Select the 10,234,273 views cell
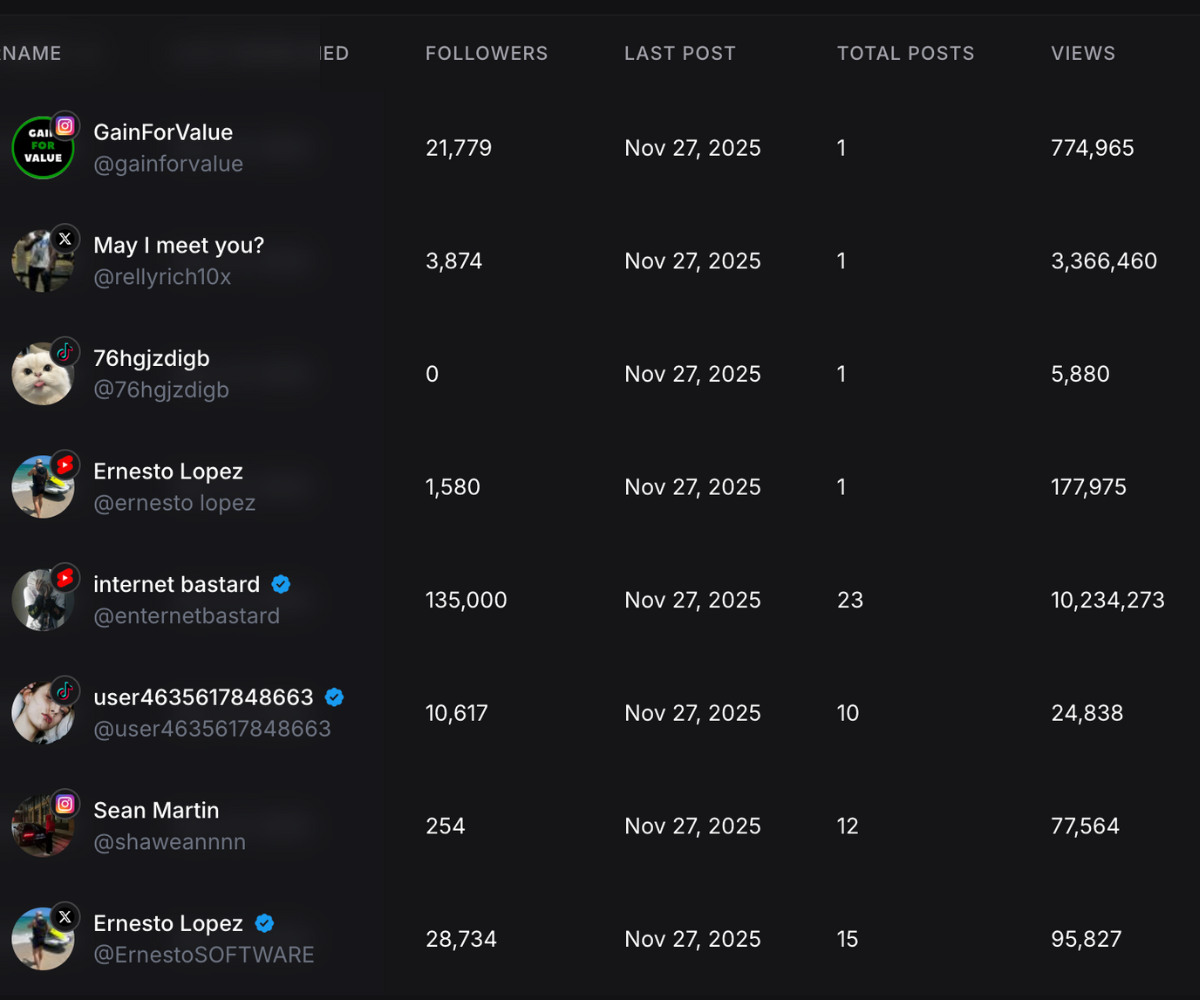The height and width of the screenshot is (1000, 1200). click(x=1107, y=600)
